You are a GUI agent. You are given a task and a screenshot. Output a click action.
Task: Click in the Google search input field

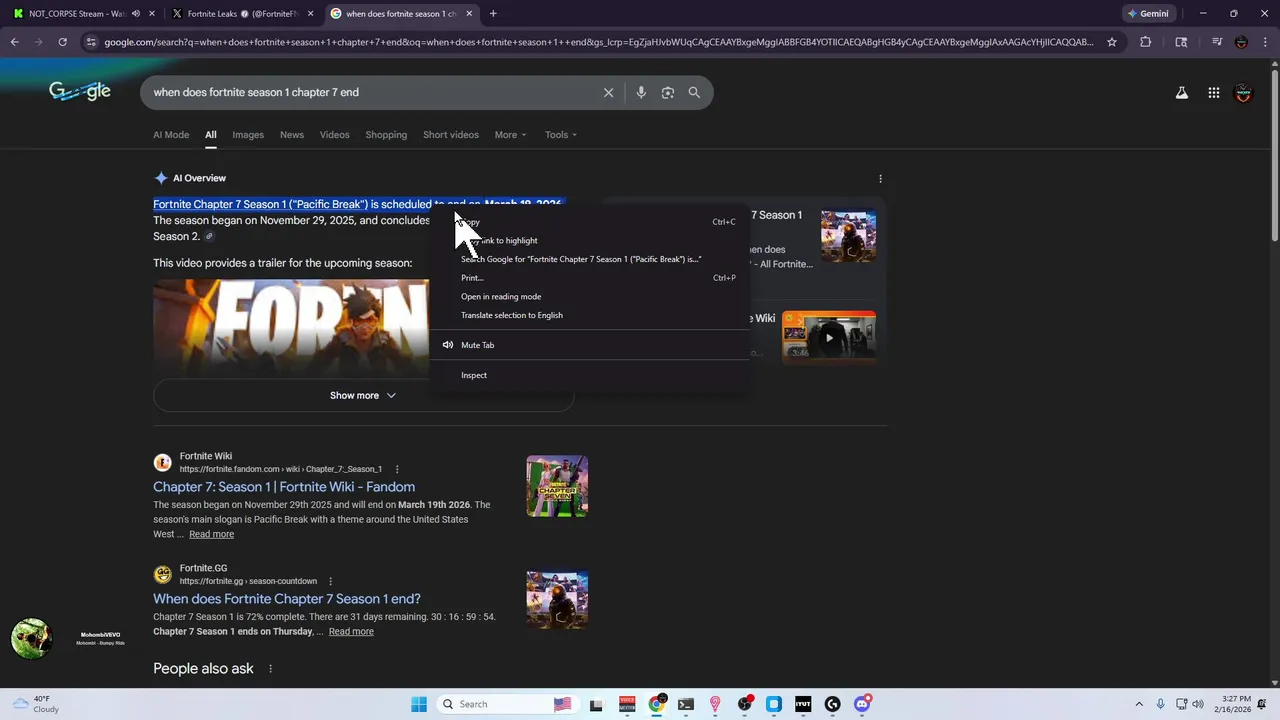370,92
